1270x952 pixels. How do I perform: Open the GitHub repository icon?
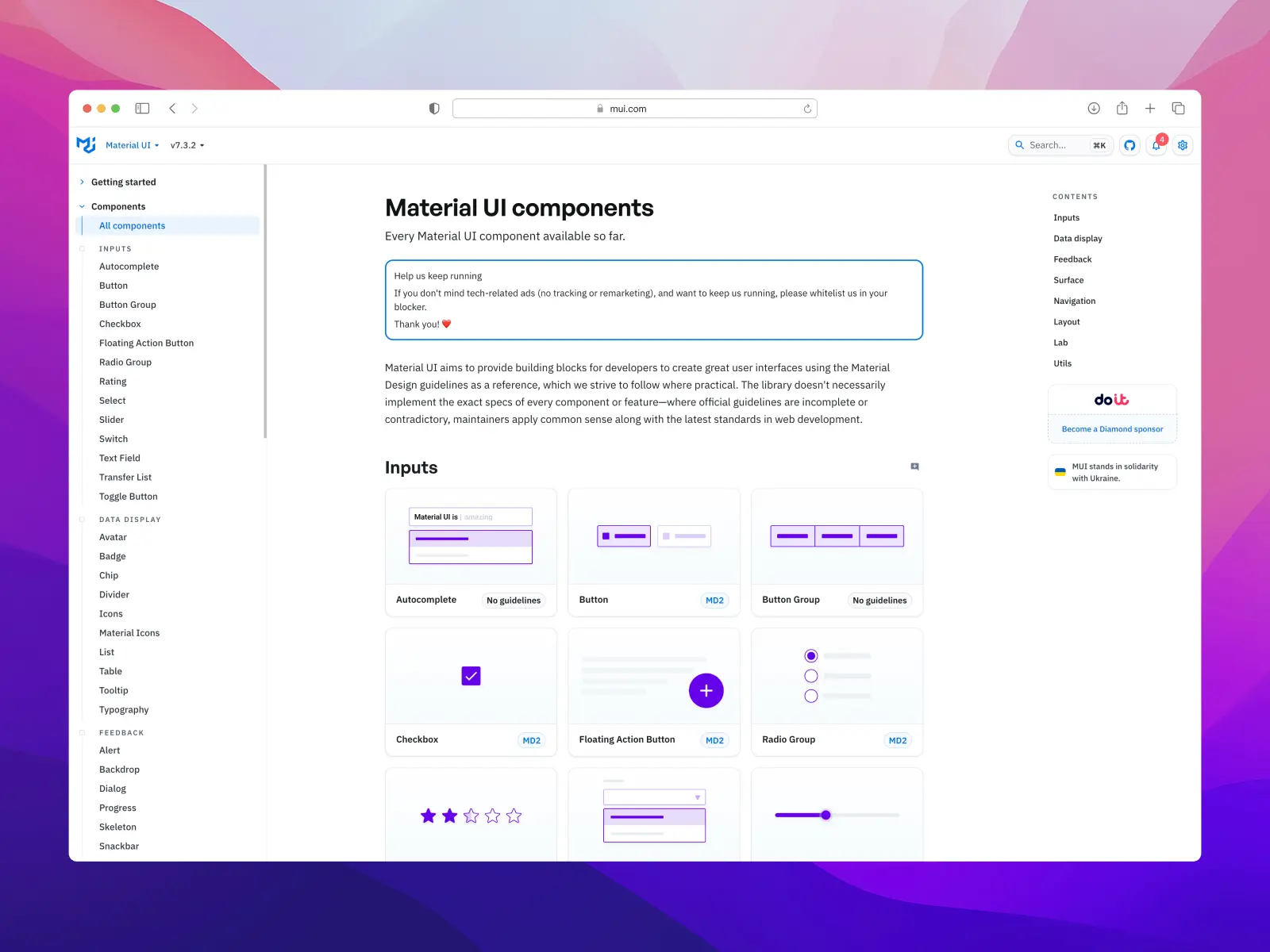[1130, 145]
